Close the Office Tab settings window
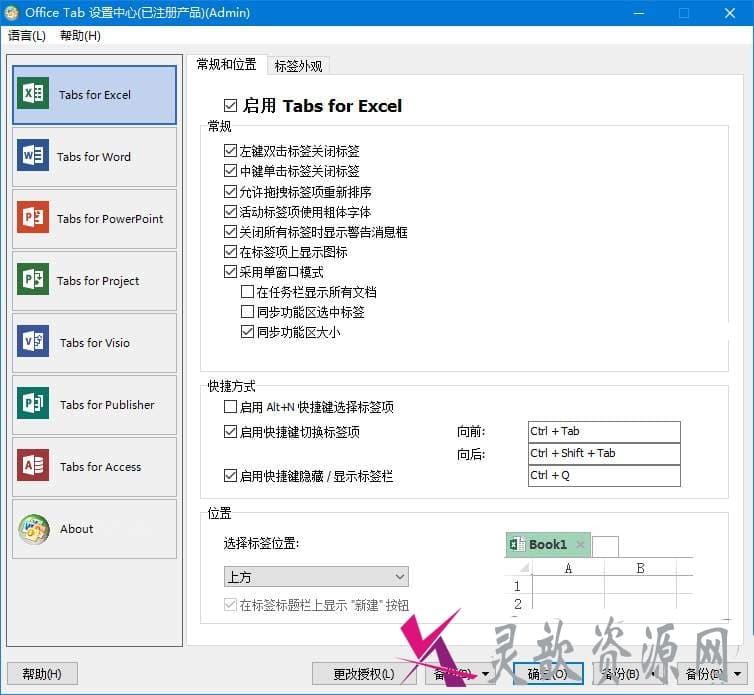Viewport: 754px width, 695px height. (730, 13)
